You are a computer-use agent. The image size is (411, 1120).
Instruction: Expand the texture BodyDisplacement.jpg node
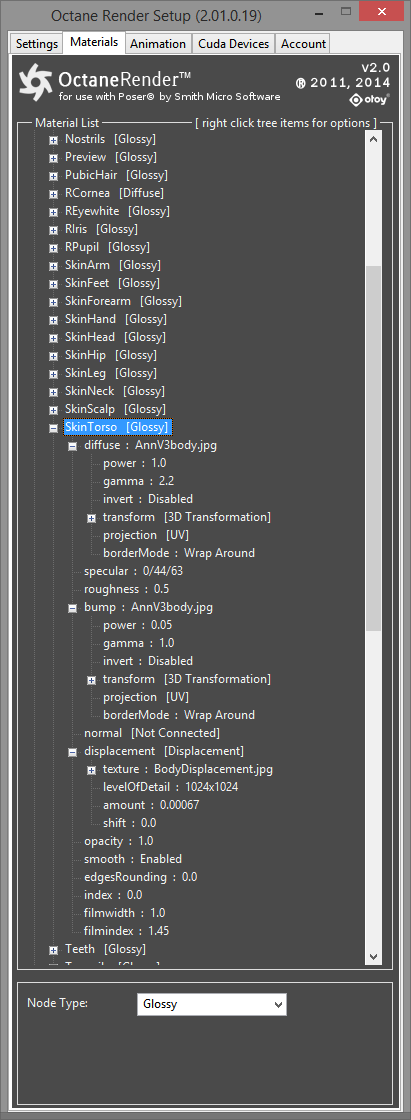[x=91, y=770]
